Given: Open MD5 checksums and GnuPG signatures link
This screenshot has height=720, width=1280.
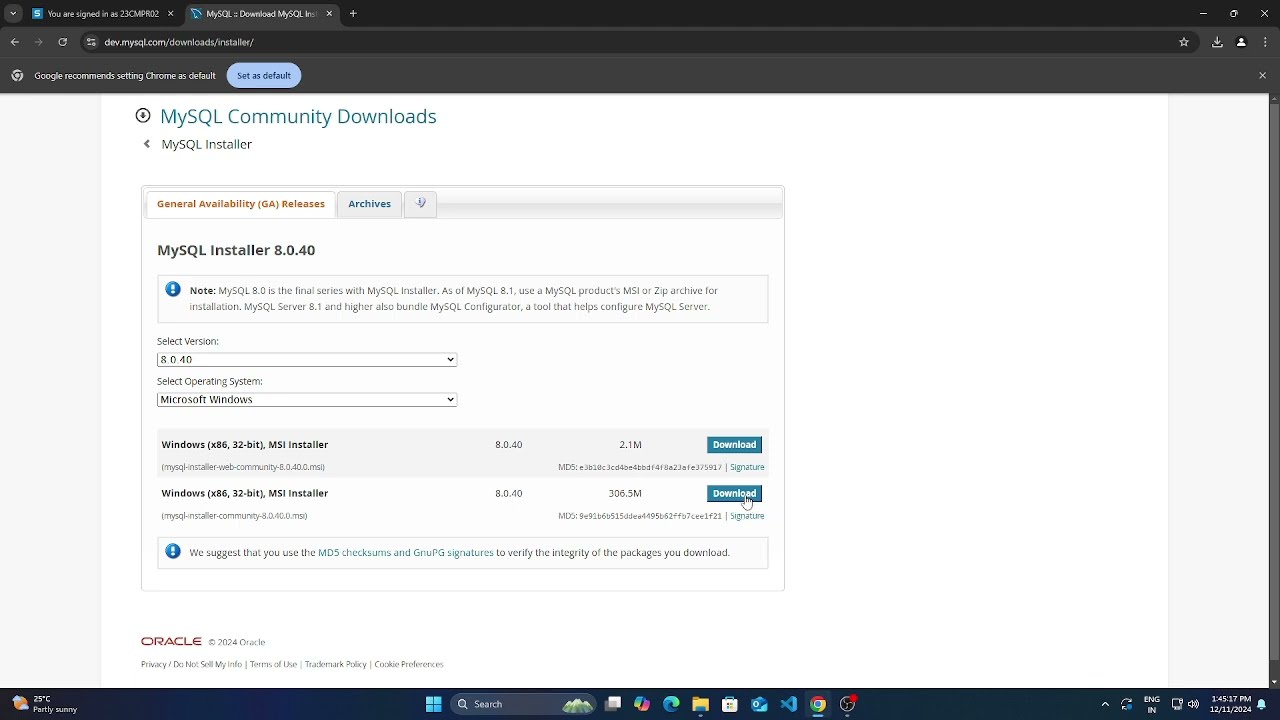Looking at the screenshot, I should point(405,552).
